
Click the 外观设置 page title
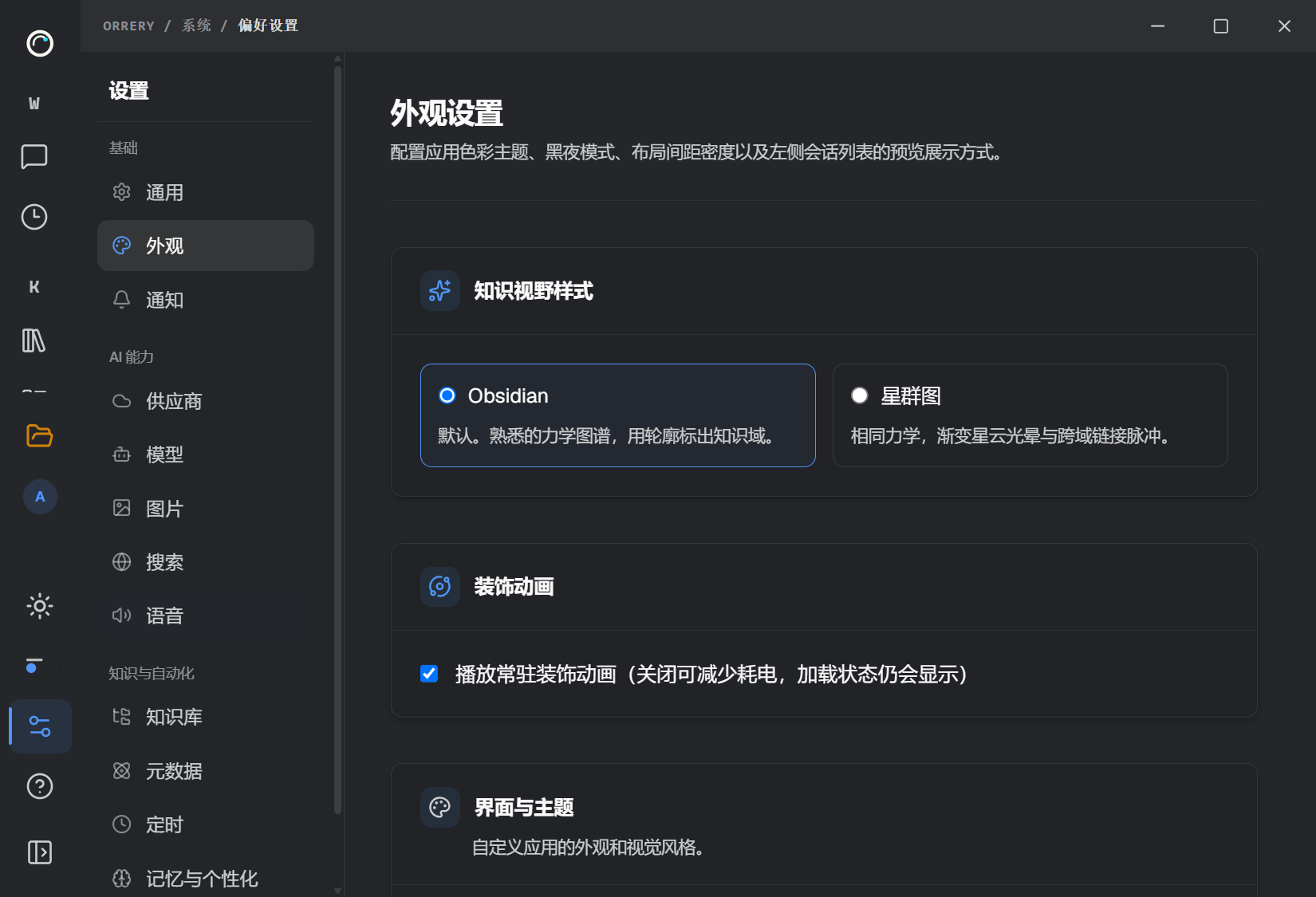click(447, 113)
